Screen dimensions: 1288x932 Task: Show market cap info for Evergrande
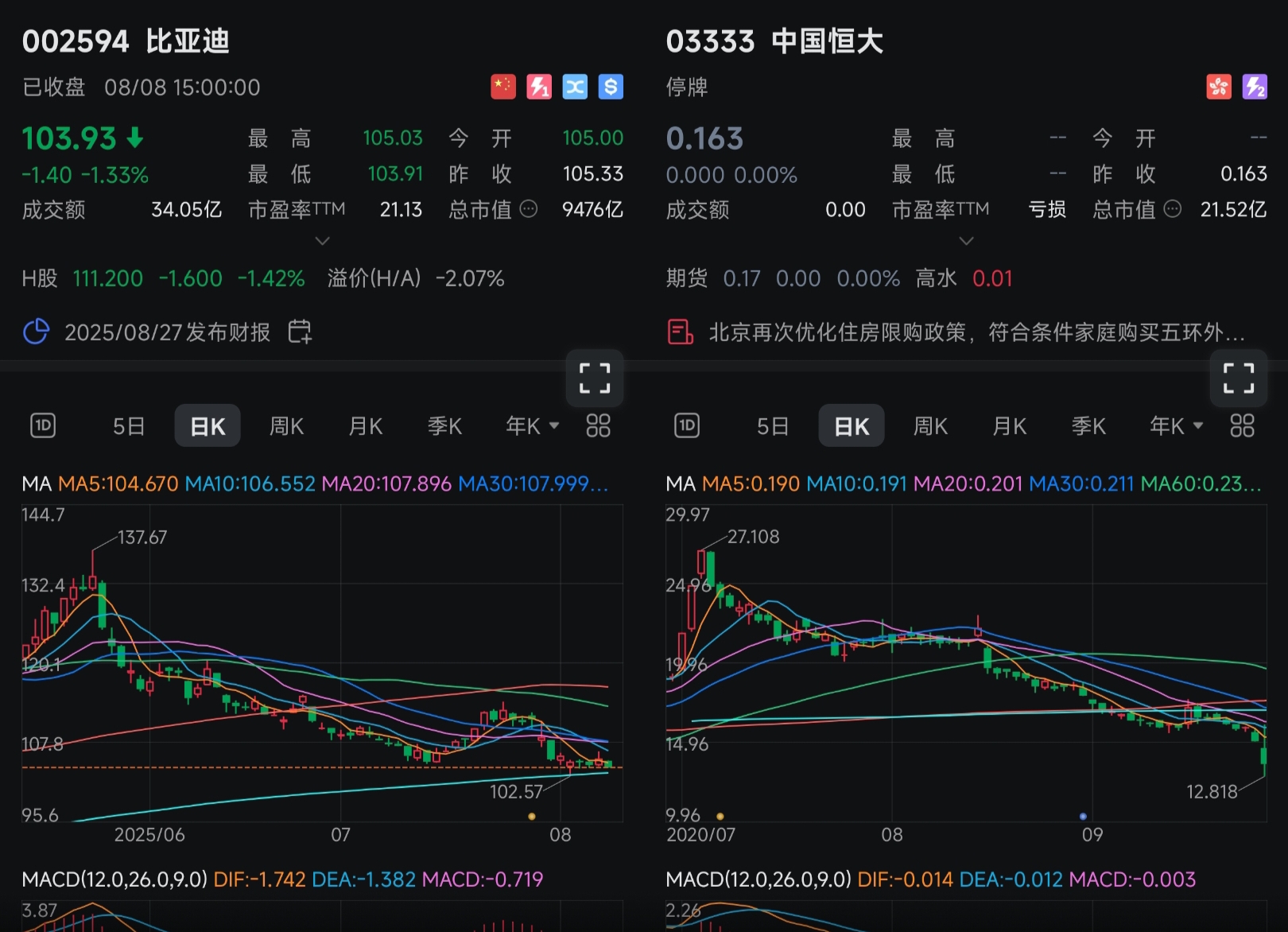1173,209
